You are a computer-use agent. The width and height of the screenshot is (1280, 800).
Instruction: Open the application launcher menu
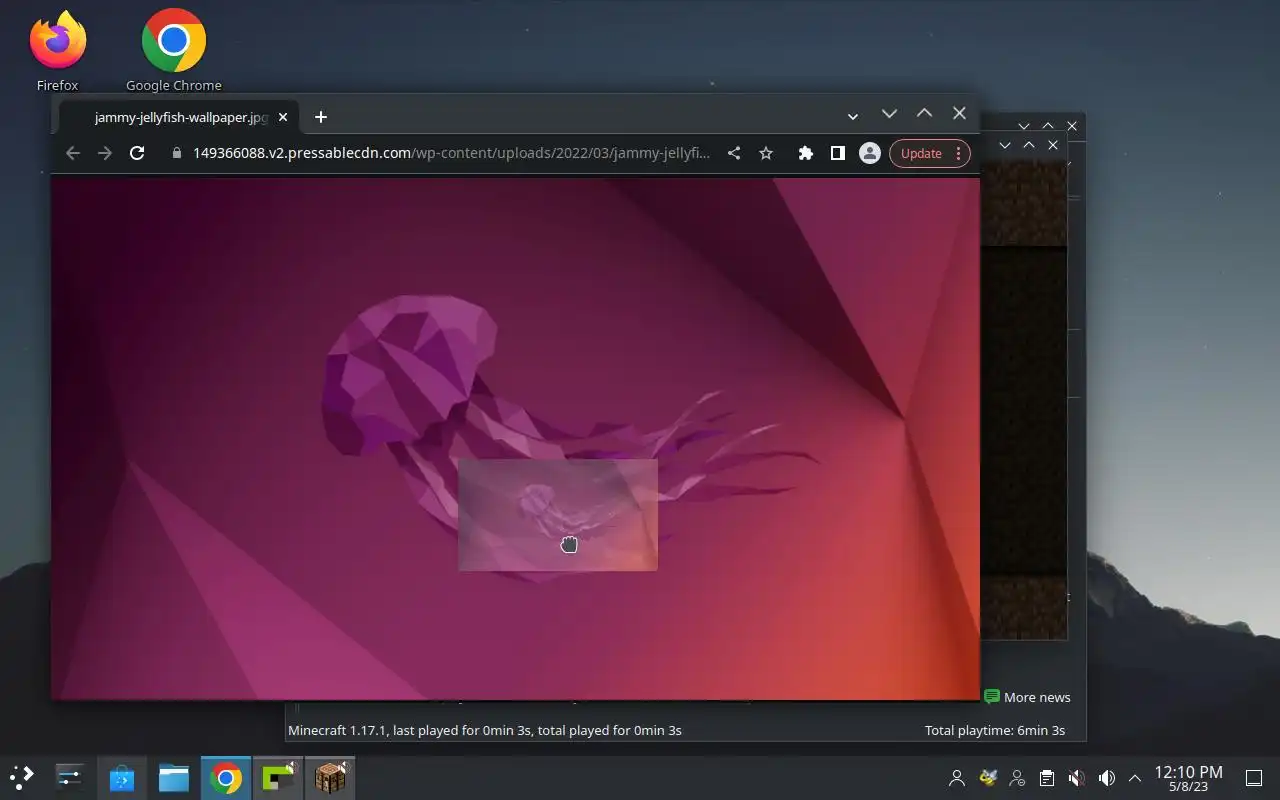[x=22, y=777]
